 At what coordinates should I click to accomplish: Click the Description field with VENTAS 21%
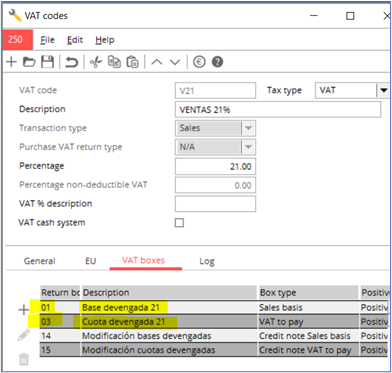278,110
